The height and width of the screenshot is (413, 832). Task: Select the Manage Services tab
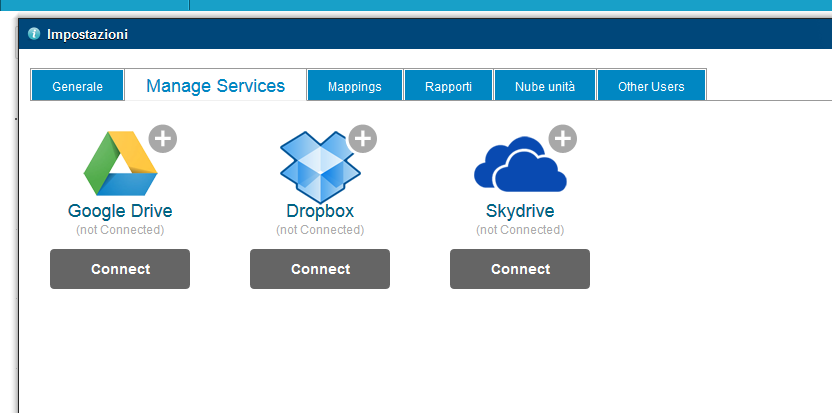215,85
